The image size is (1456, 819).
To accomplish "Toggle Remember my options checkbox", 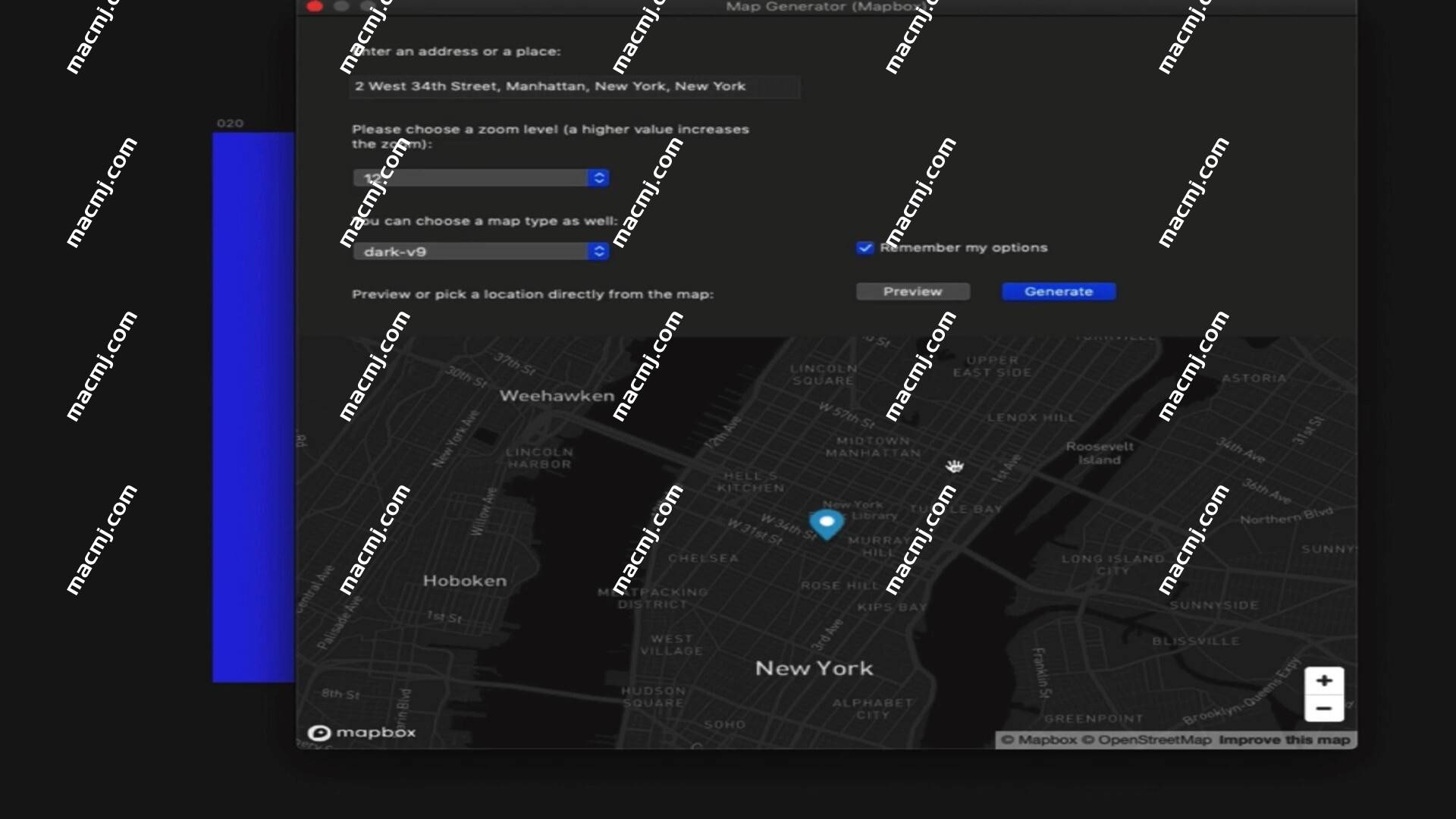I will tap(864, 248).
